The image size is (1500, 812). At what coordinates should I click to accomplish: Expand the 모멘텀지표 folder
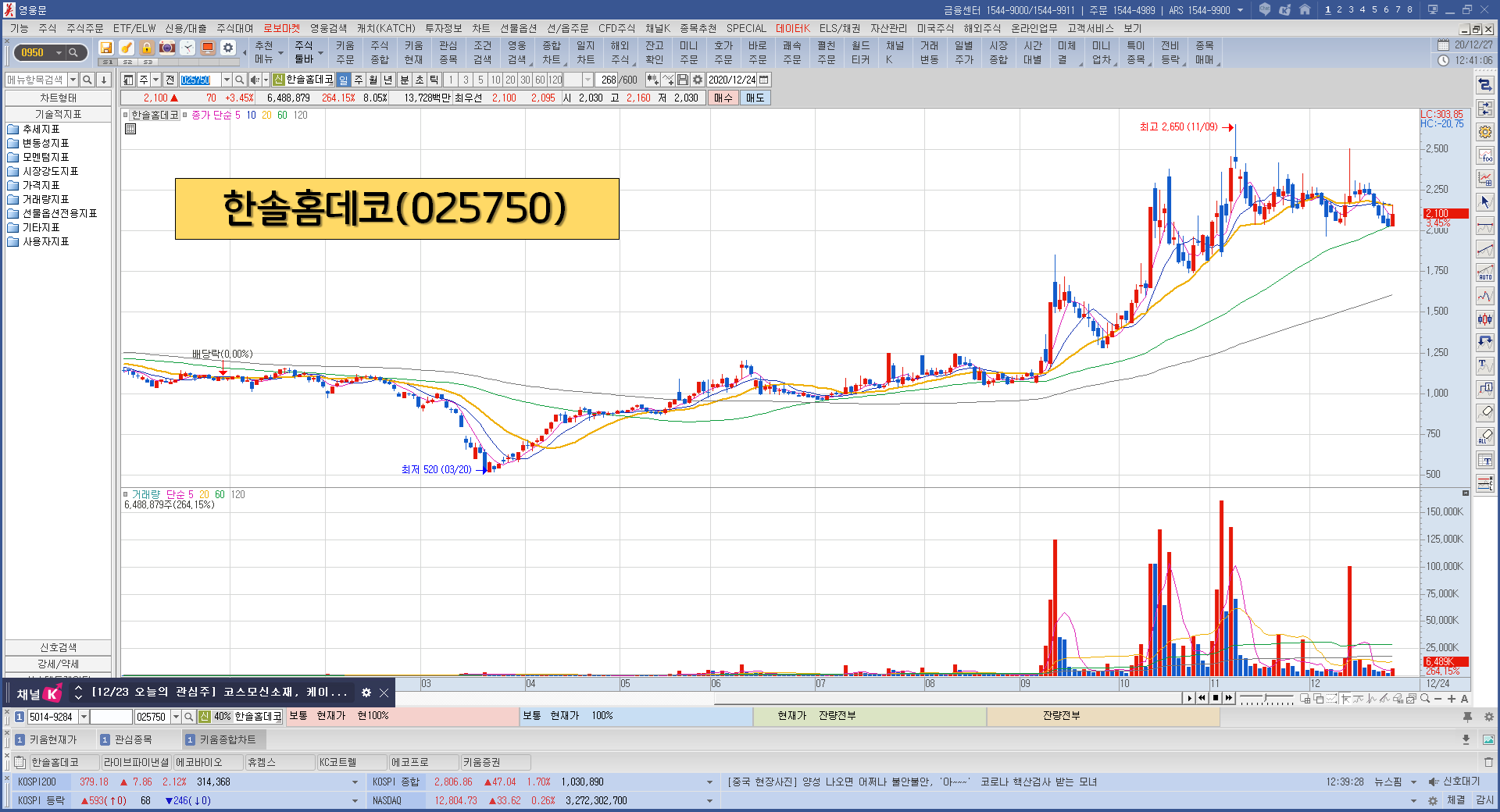click(38, 157)
